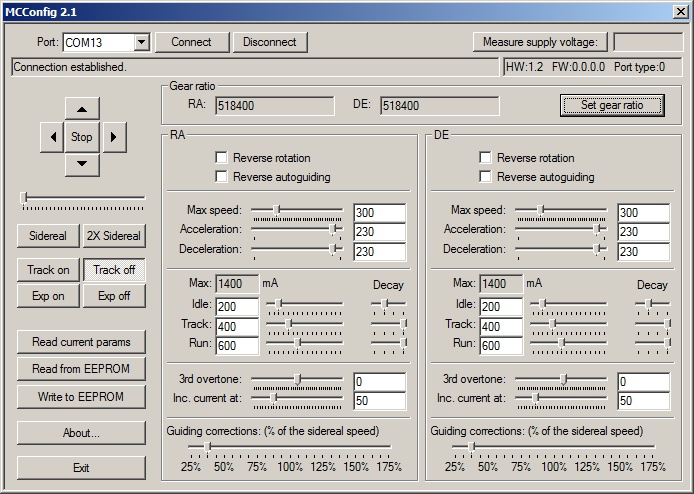Click the down arrow direction button
The image size is (694, 494).
pyautogui.click(x=82, y=164)
